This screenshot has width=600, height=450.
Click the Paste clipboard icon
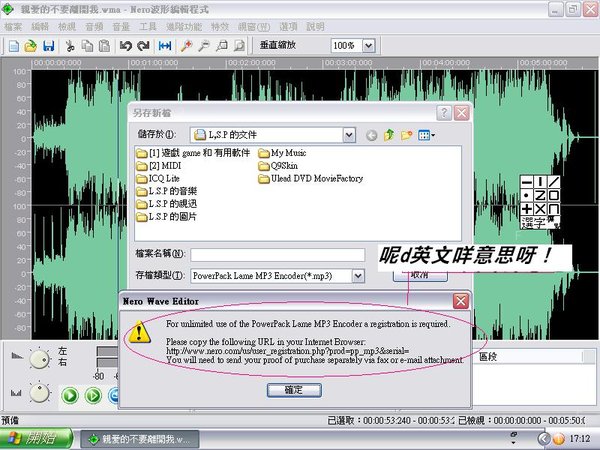(104, 46)
